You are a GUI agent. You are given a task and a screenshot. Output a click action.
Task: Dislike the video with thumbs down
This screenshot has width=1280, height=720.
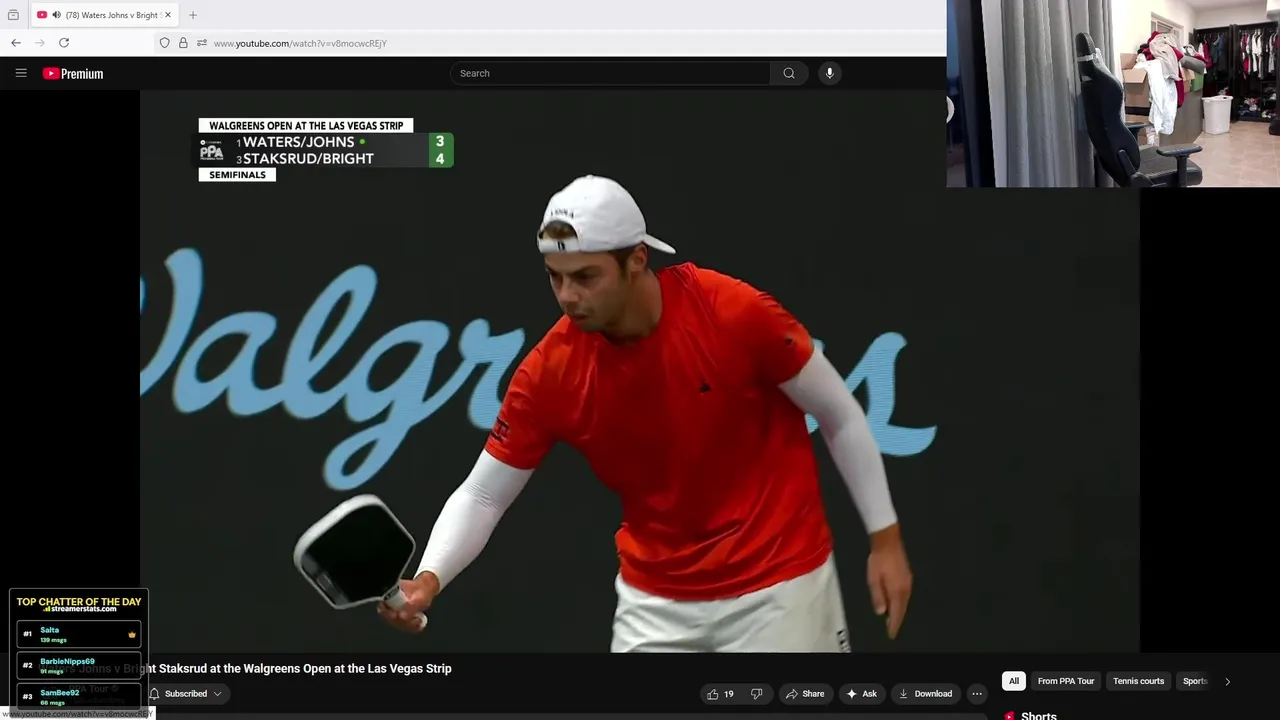click(757, 694)
